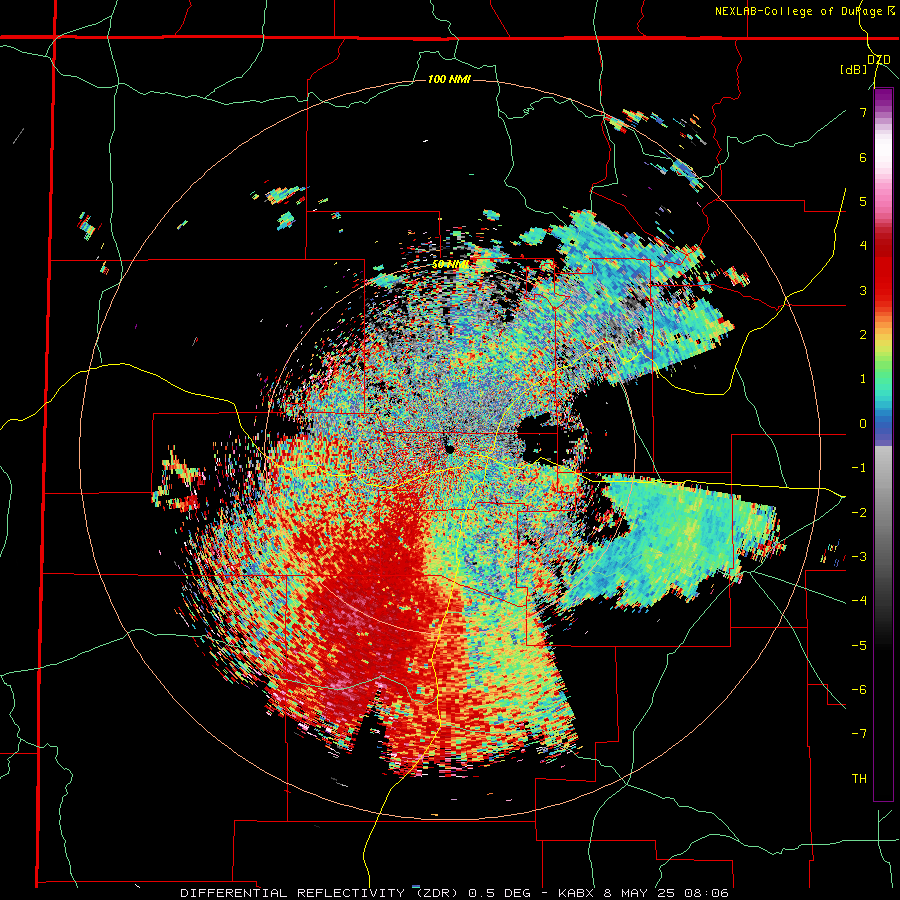Click the positive 6 value on the color scale
Viewport: 900px width, 900px height.
click(x=863, y=157)
